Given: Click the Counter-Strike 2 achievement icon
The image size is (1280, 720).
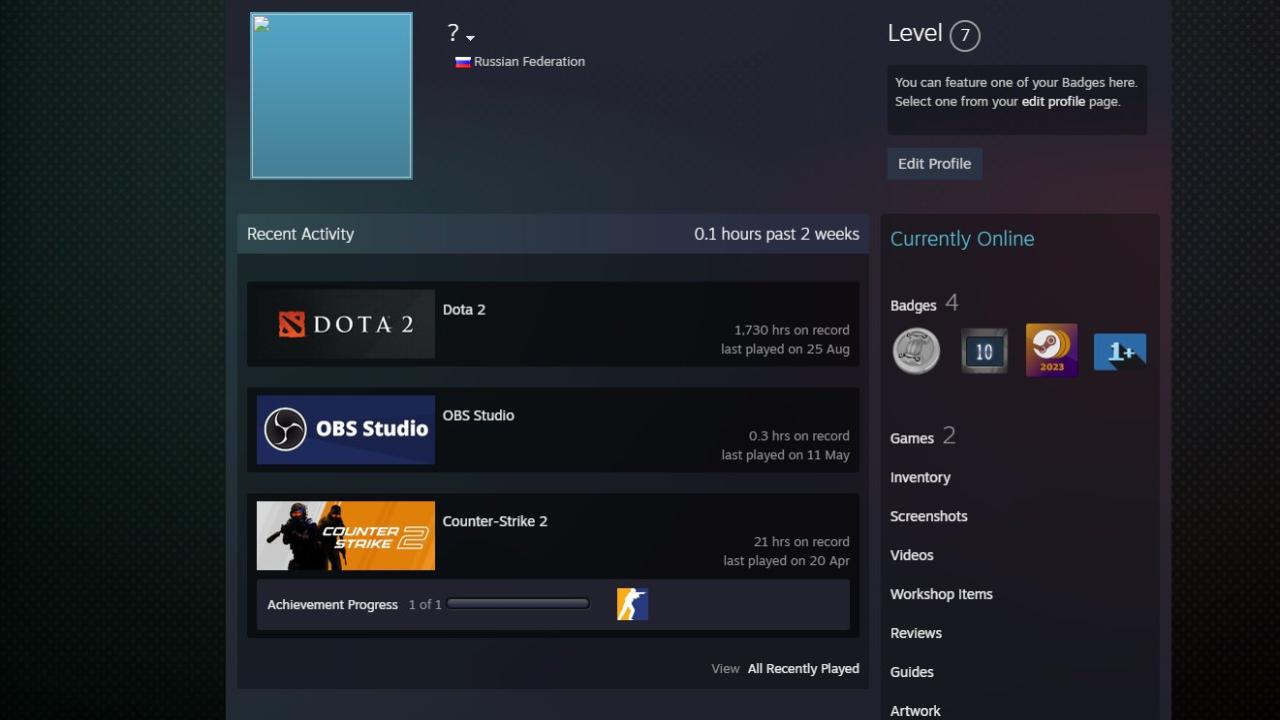Looking at the screenshot, I should [x=633, y=604].
